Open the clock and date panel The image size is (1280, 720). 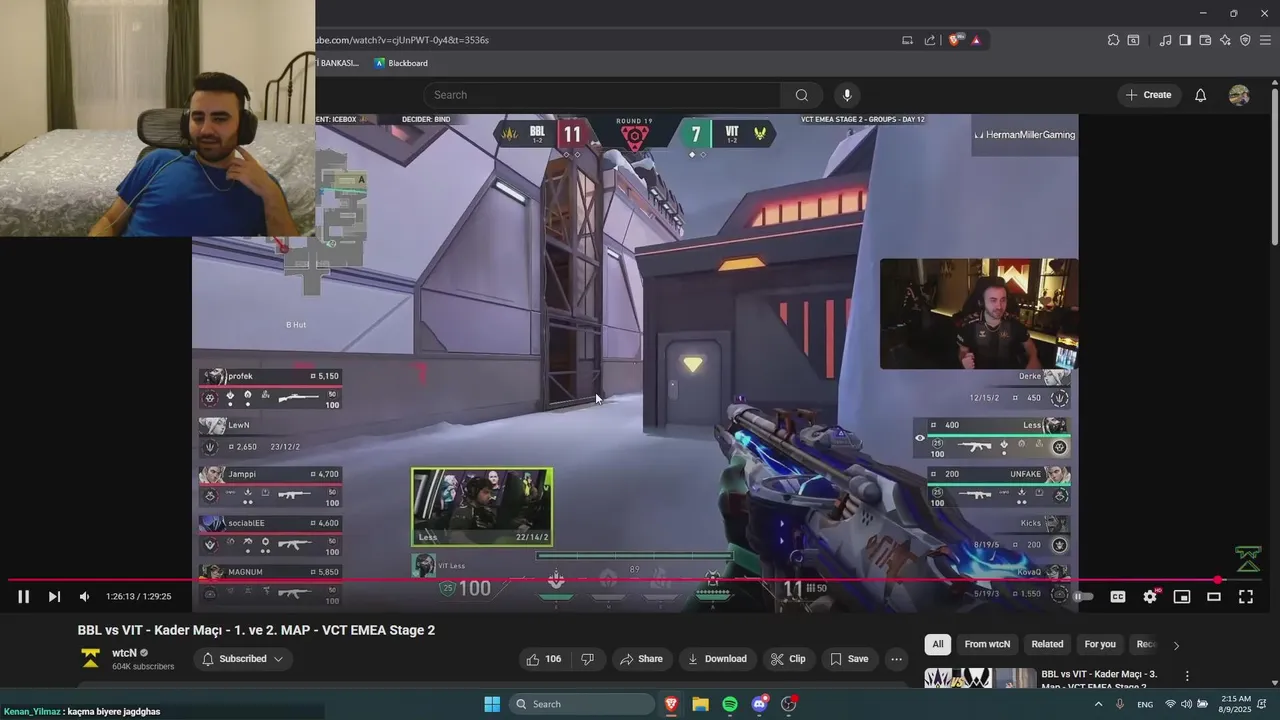1236,704
